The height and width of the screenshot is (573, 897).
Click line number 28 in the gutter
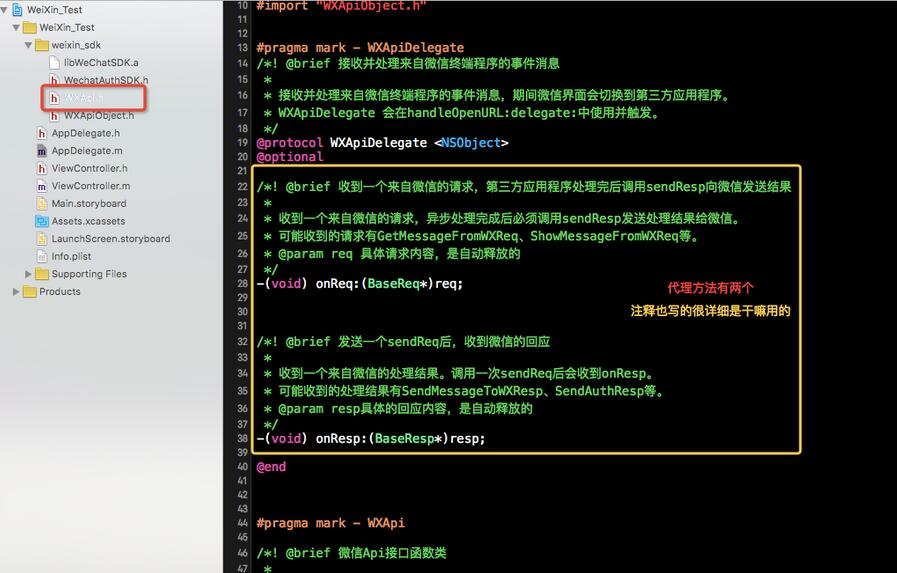242,284
